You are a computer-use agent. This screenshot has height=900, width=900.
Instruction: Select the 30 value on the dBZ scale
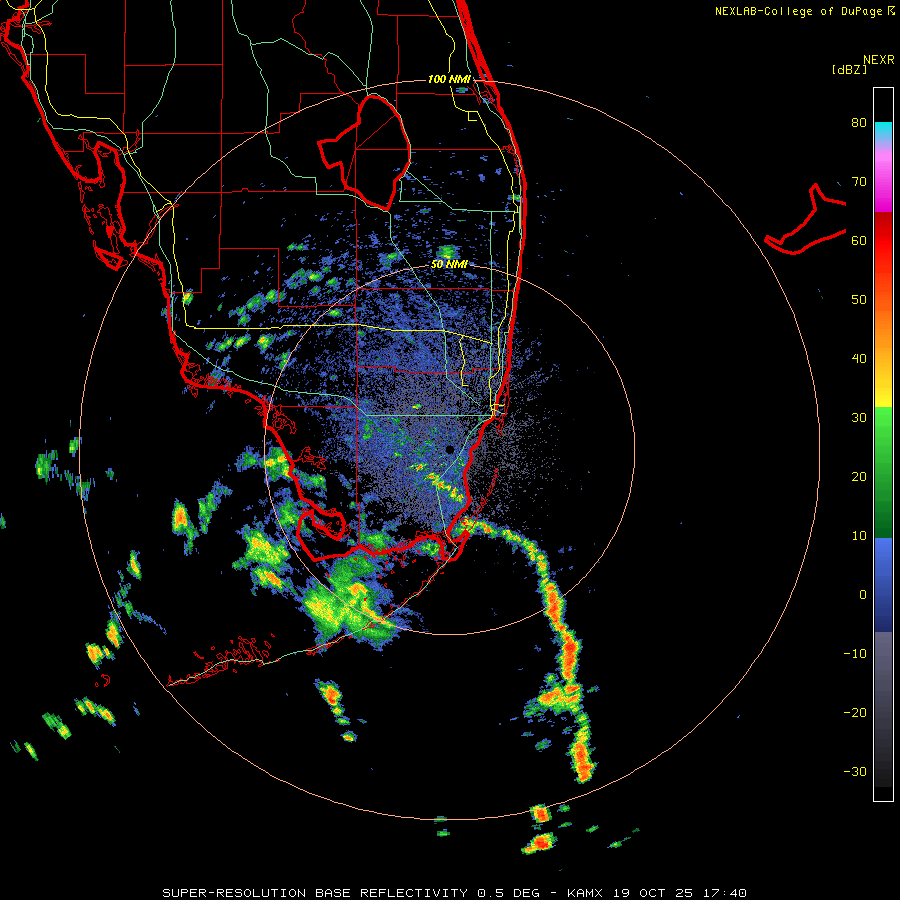pyautogui.click(x=859, y=418)
